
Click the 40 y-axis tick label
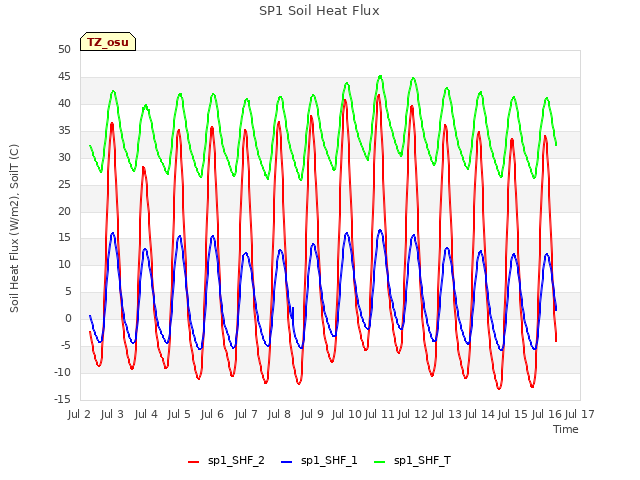tap(64, 104)
